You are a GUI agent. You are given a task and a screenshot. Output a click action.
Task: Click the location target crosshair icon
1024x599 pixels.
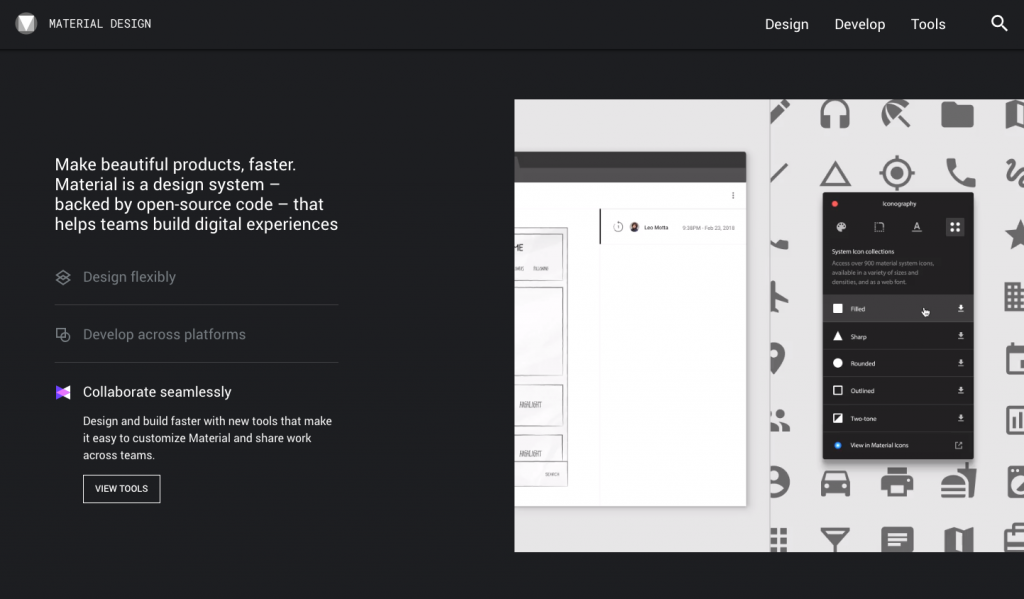point(896,173)
